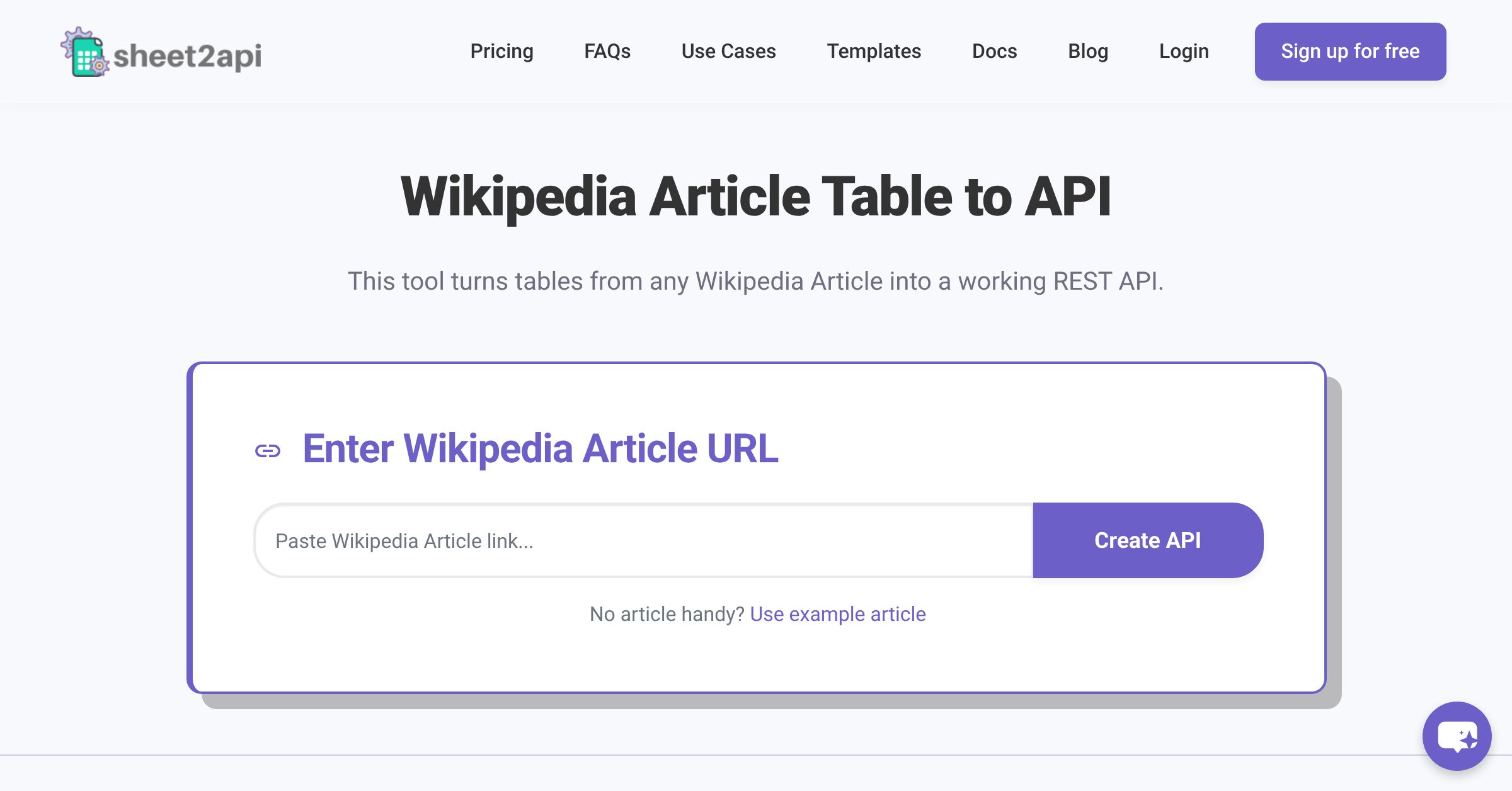
Task: Go to the Login page
Action: 1184,51
